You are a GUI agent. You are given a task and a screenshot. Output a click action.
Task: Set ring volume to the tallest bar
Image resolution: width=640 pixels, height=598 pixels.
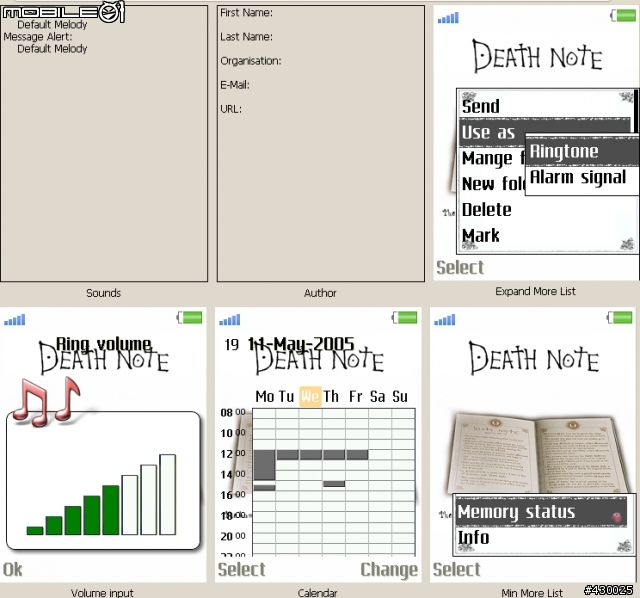coord(168,494)
